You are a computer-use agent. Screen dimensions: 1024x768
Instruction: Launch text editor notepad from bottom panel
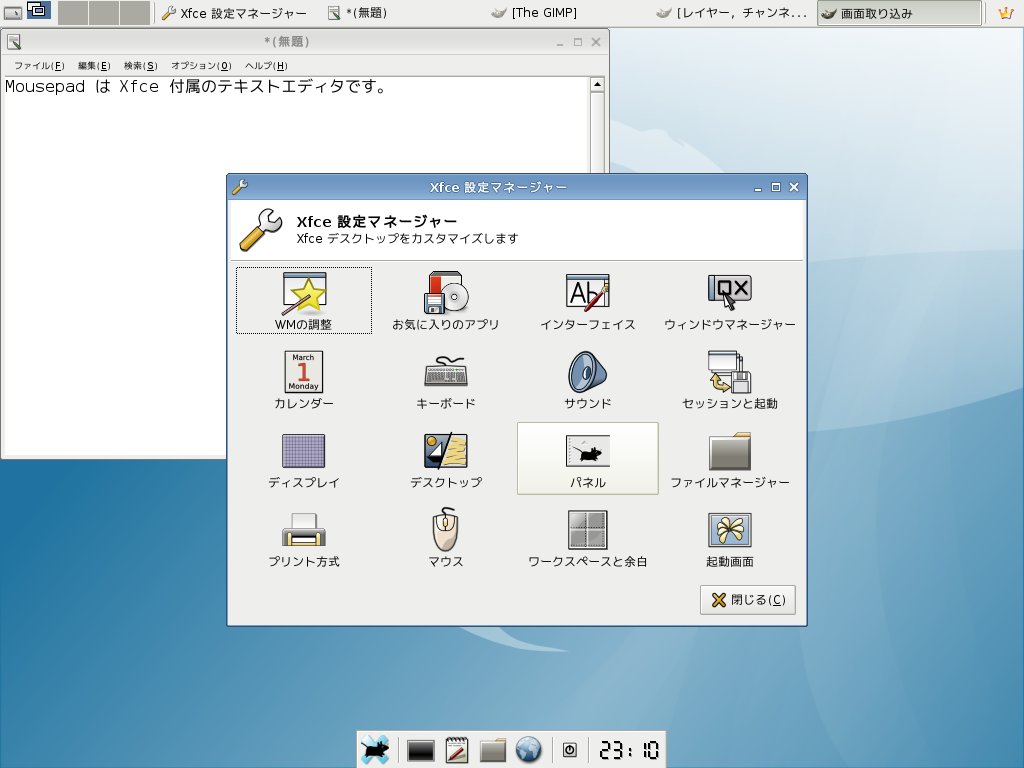point(456,750)
